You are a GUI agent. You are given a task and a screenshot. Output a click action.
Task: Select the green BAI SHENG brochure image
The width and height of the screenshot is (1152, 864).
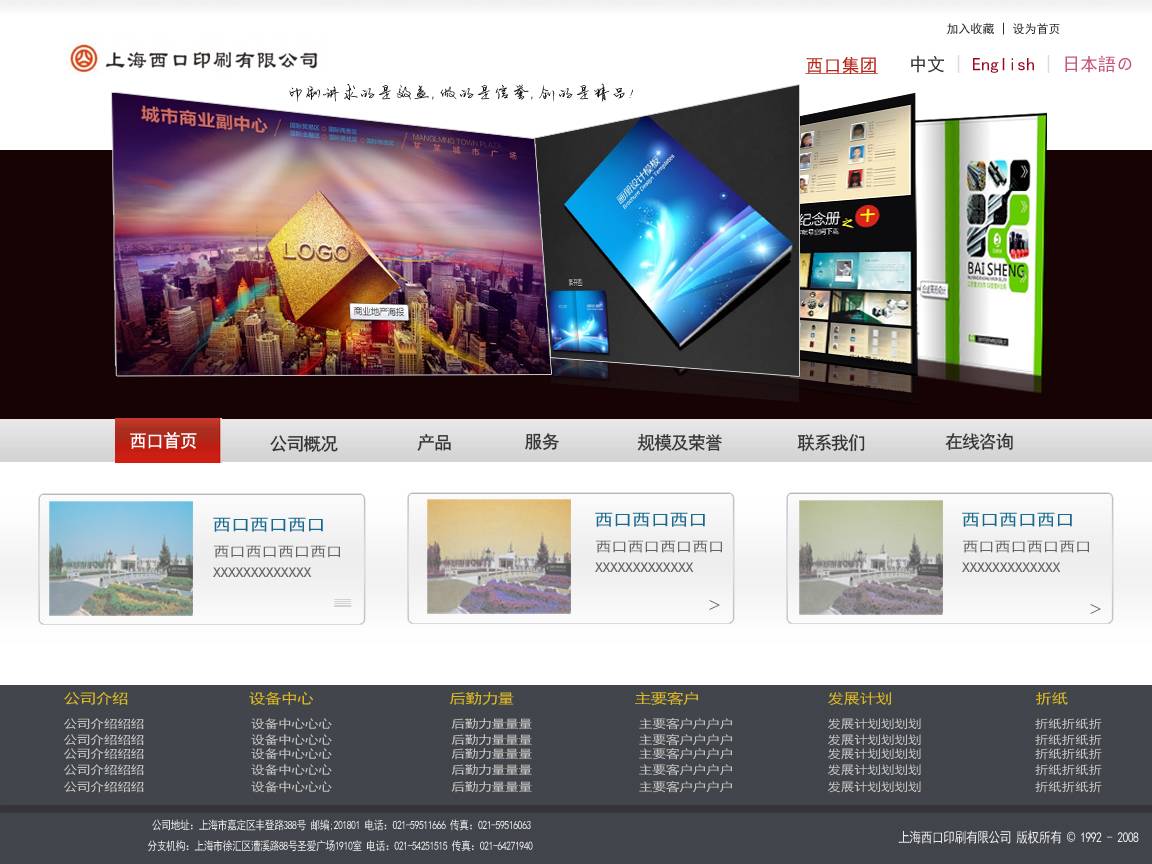click(980, 240)
